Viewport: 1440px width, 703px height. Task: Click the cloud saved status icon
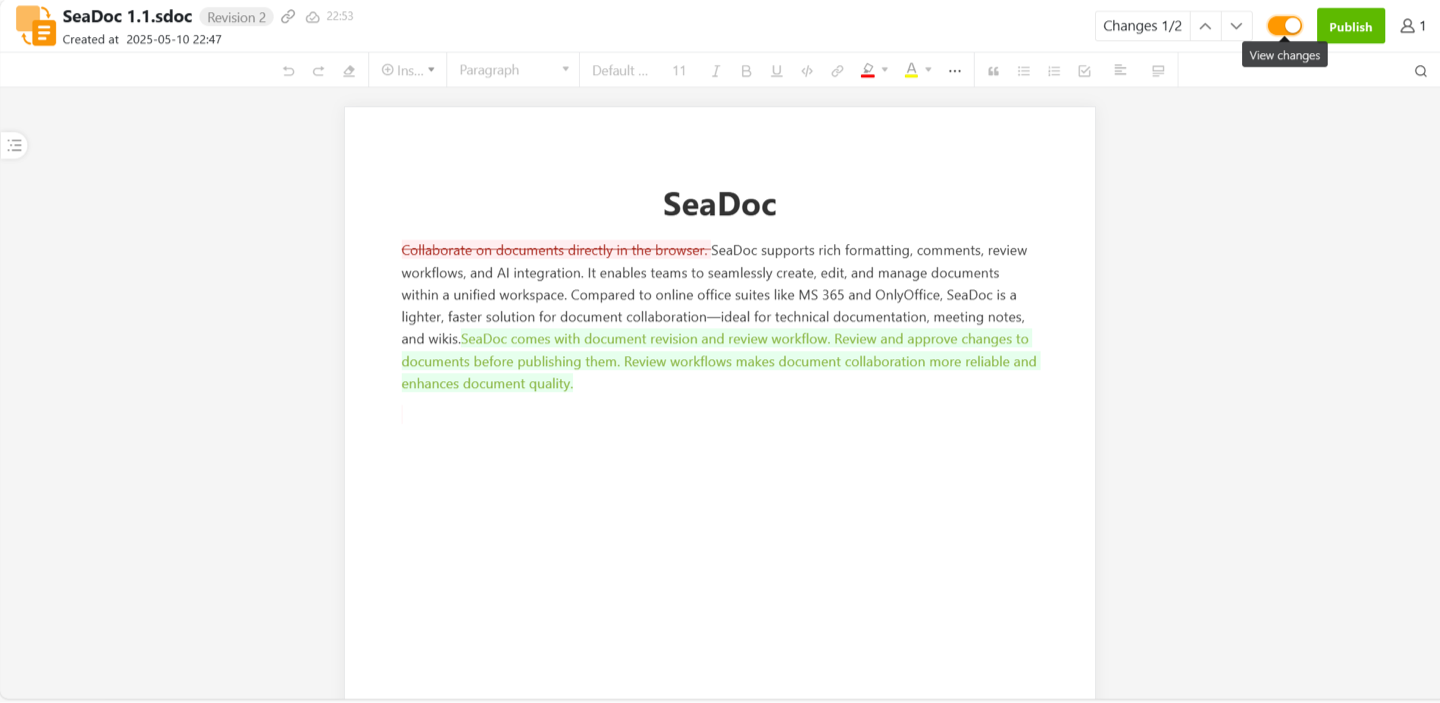[313, 17]
